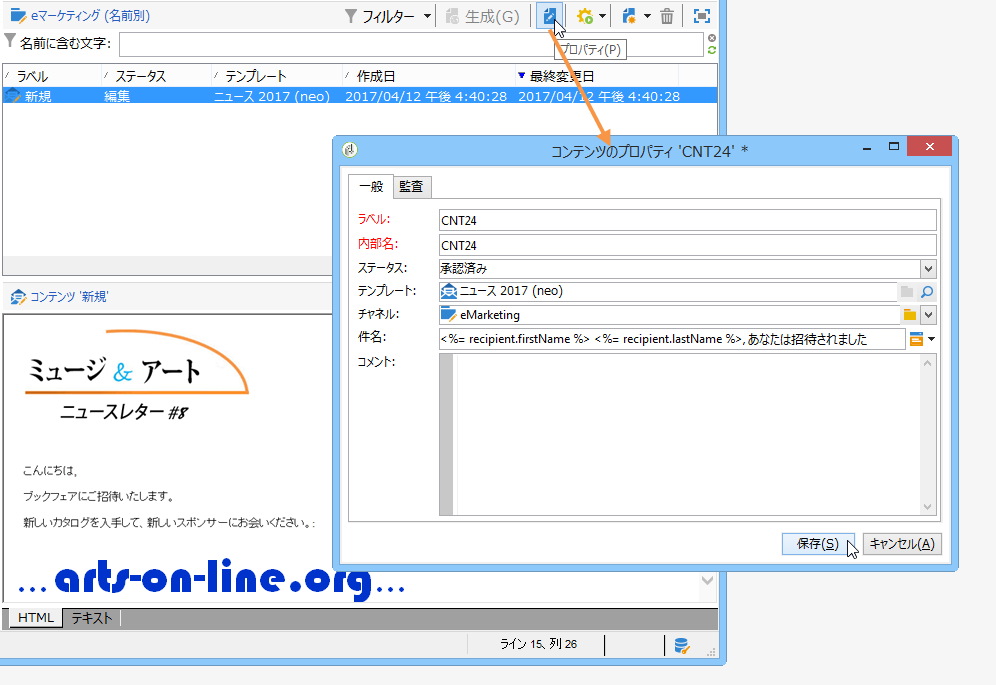Expand the new content dropdown arrow
Image resolution: width=996 pixels, height=685 pixels.
[x=647, y=17]
